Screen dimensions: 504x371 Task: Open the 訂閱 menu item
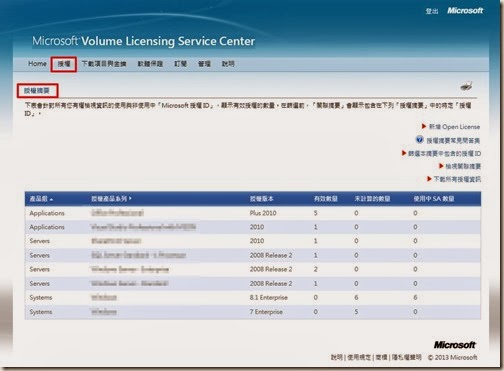point(181,64)
